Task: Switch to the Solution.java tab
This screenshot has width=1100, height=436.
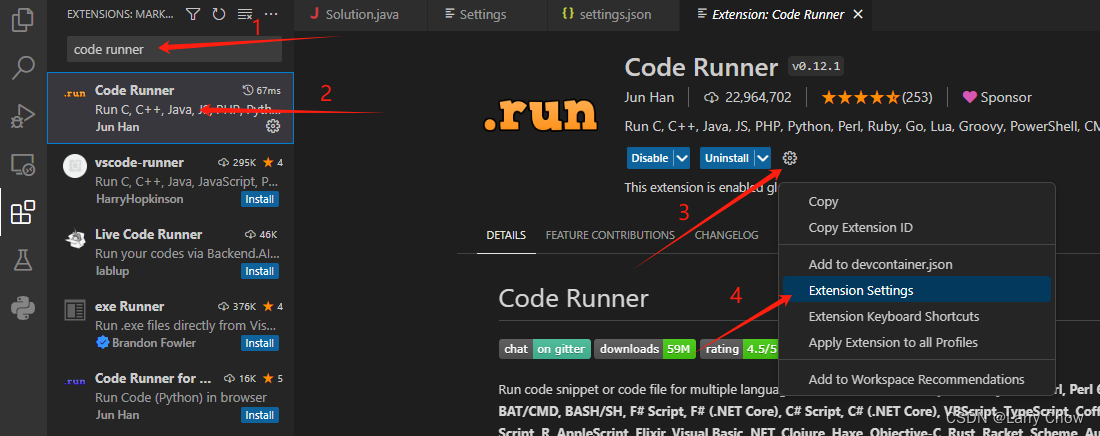Action: click(360, 14)
